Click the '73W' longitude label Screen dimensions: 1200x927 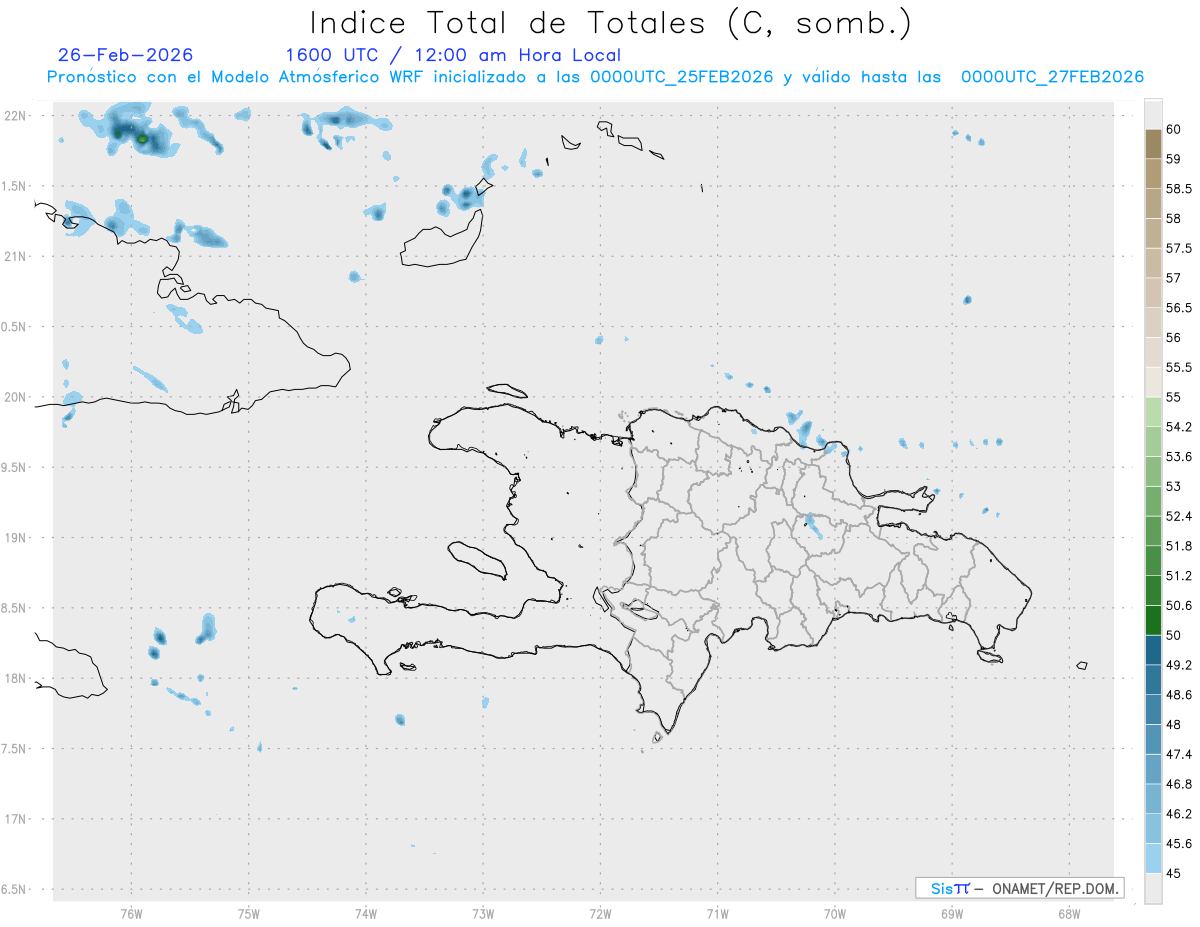483,914
